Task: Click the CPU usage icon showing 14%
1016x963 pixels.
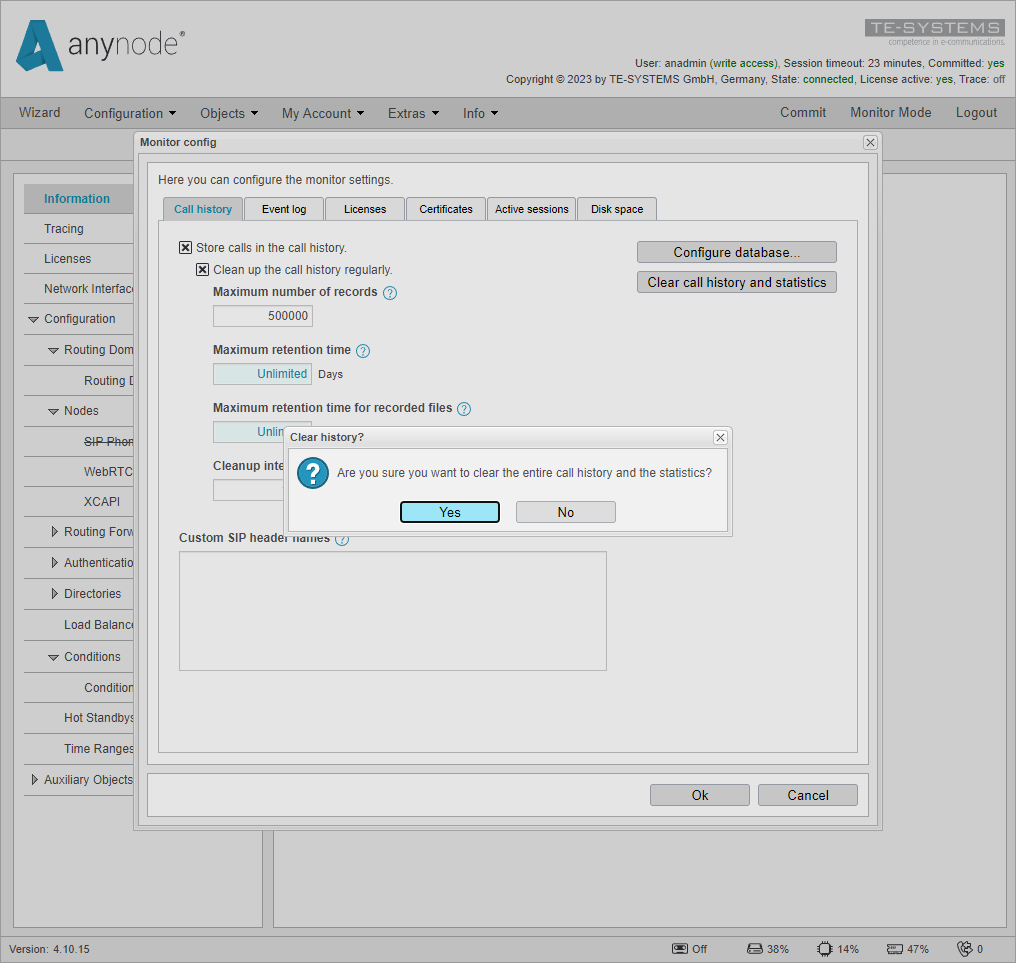Action: click(x=824, y=948)
